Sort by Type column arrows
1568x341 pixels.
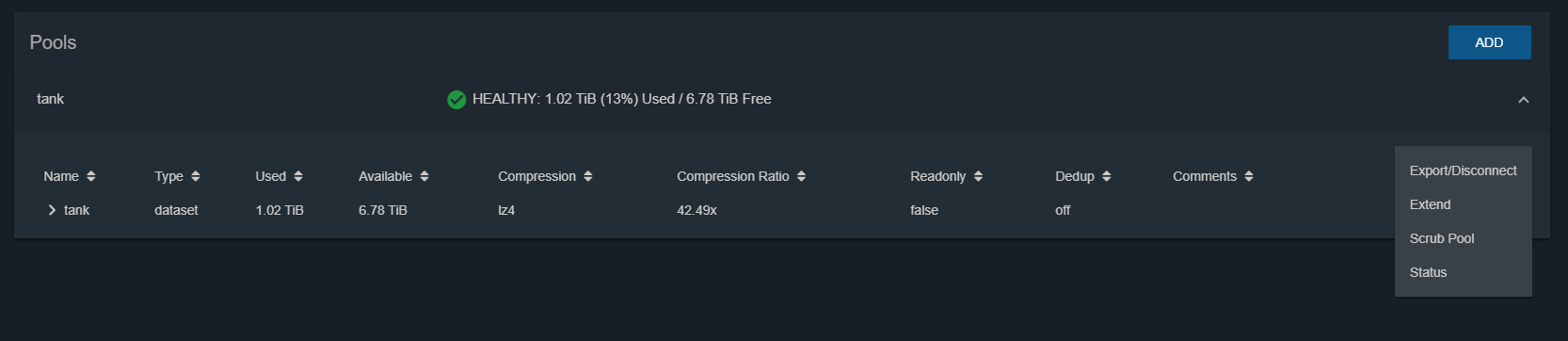point(196,176)
